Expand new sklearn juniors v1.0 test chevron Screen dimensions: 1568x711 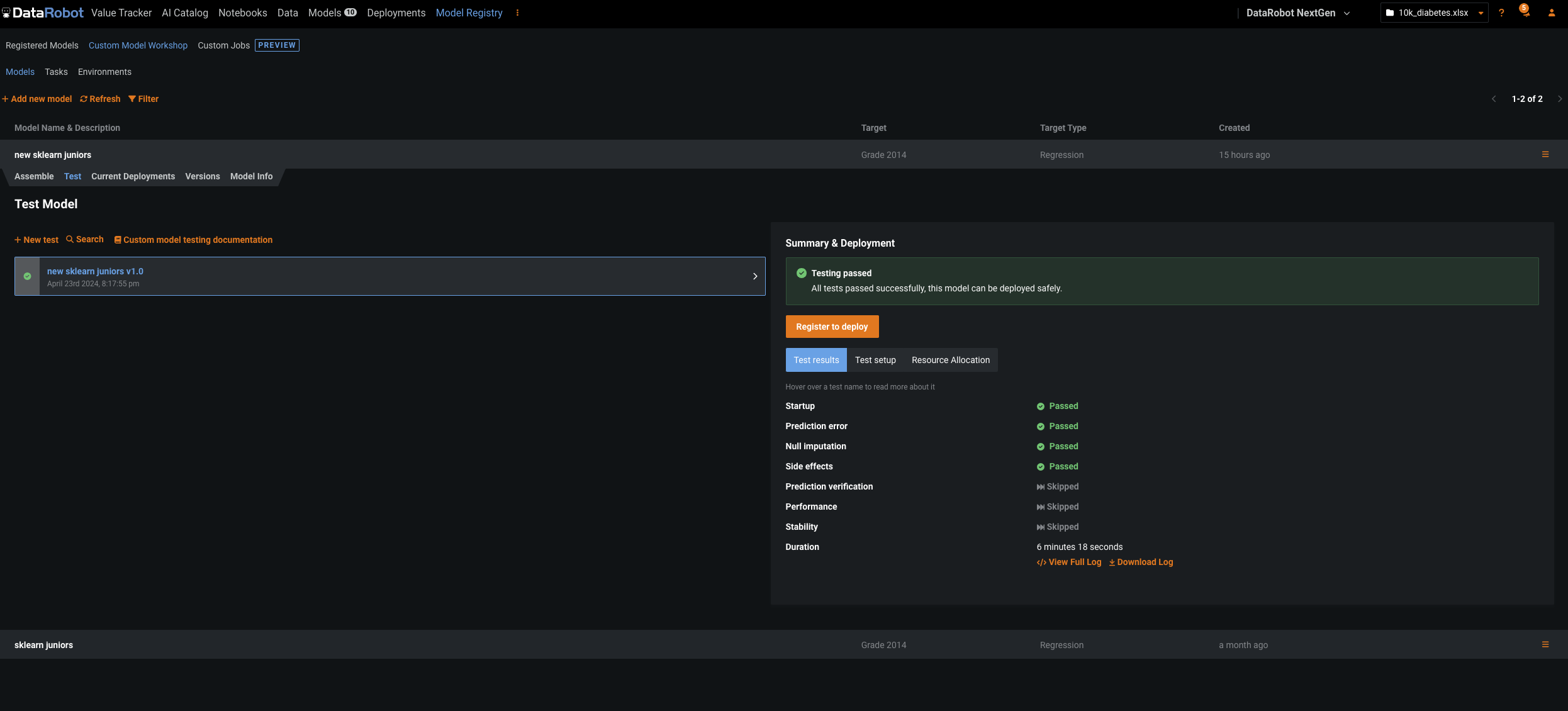[755, 276]
